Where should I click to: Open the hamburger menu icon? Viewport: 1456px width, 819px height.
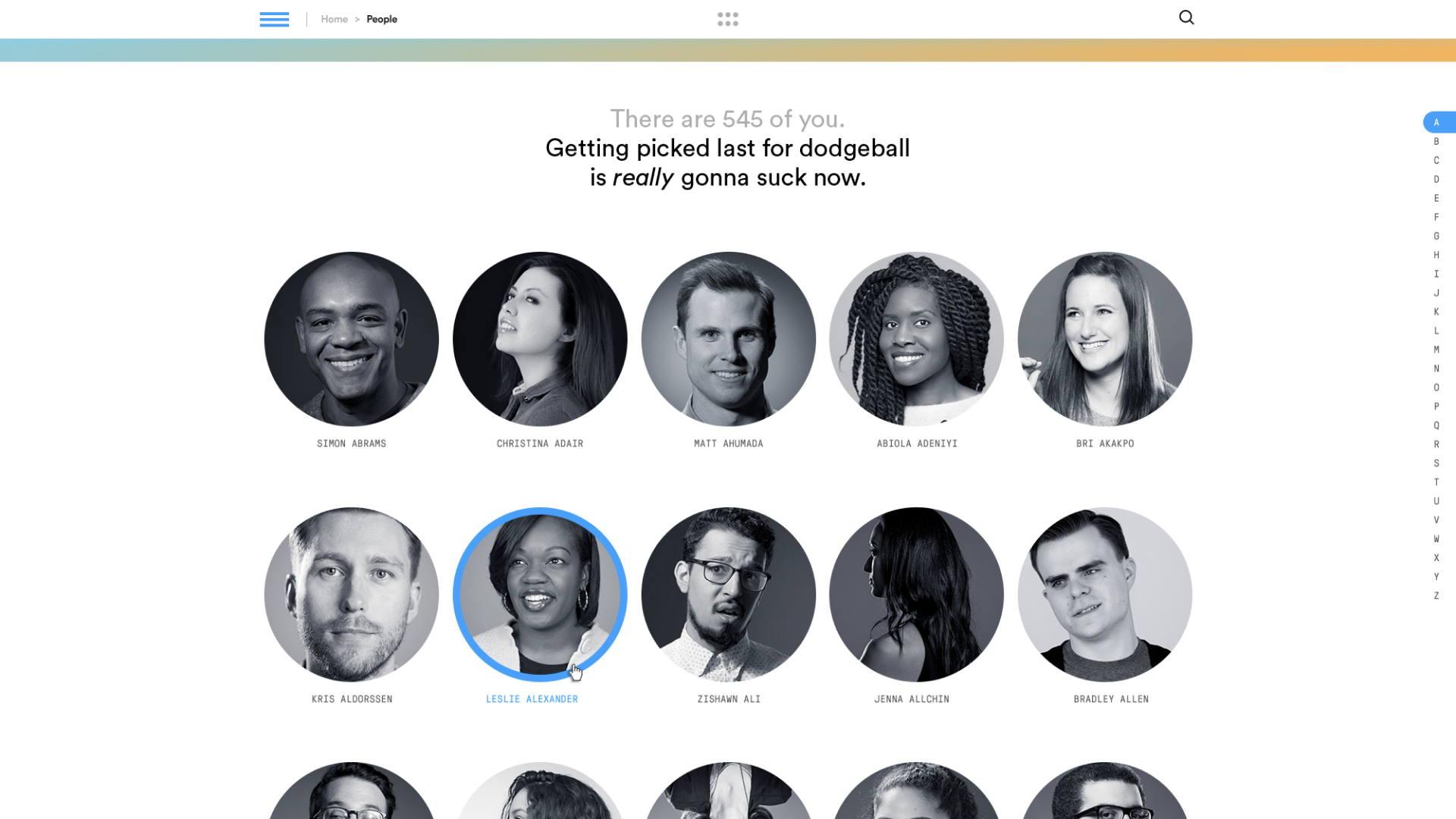point(274,19)
